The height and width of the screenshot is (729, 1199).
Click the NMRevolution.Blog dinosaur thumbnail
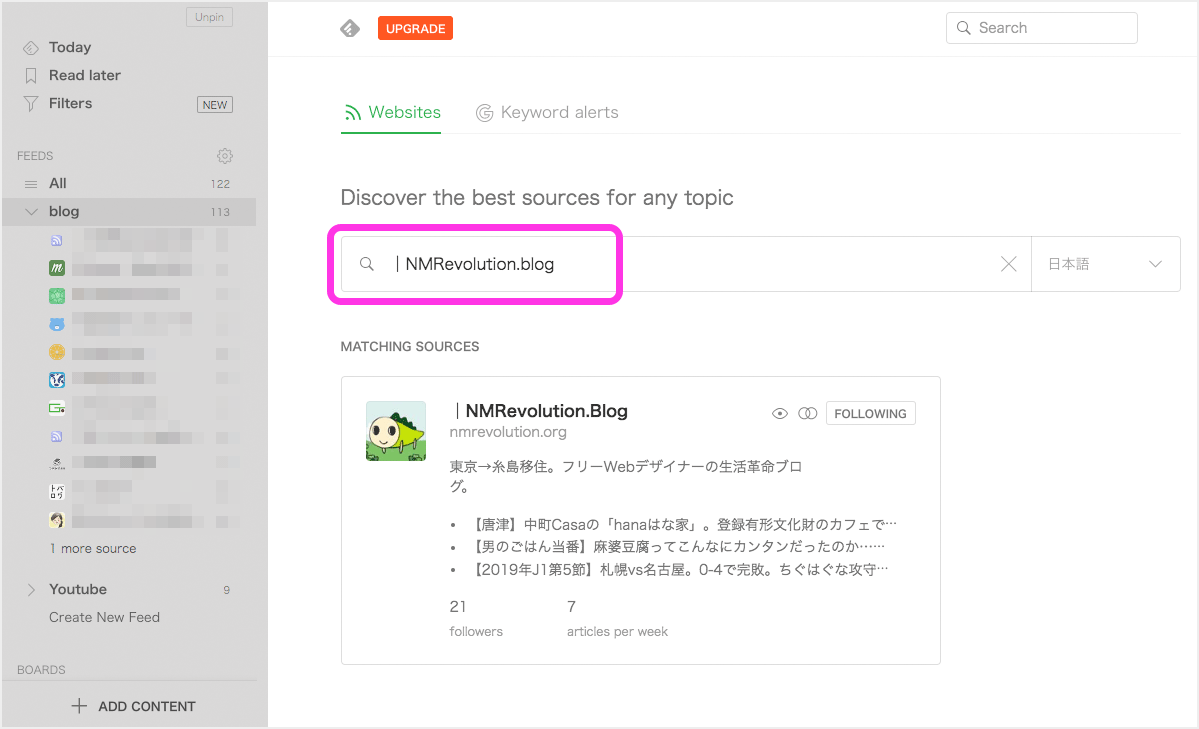coord(396,431)
